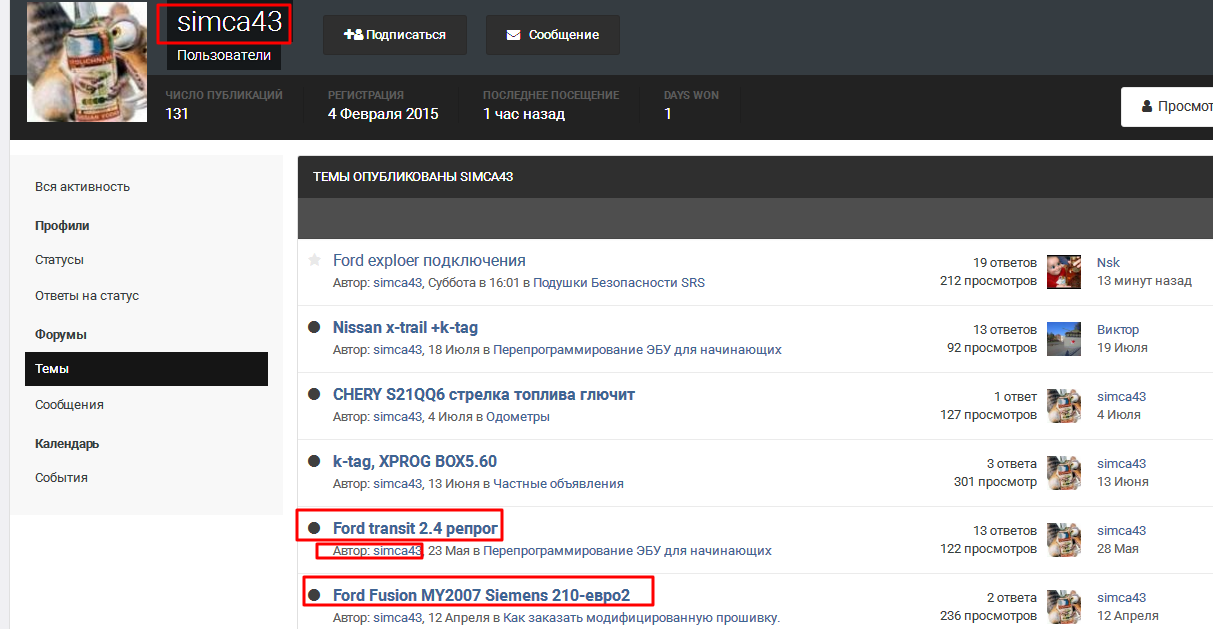
Task: Click simca43 avatar in Ford transit row
Action: click(x=1064, y=540)
